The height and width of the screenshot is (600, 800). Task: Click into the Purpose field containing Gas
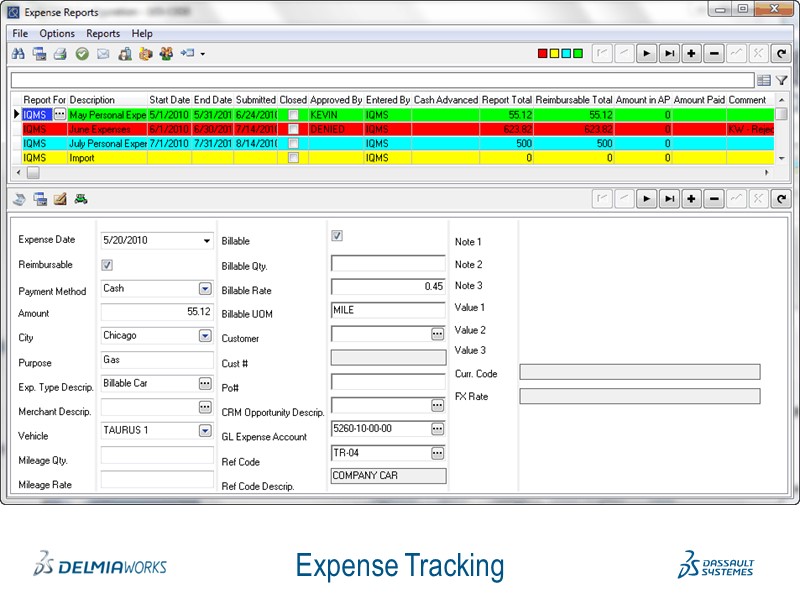pos(157,359)
